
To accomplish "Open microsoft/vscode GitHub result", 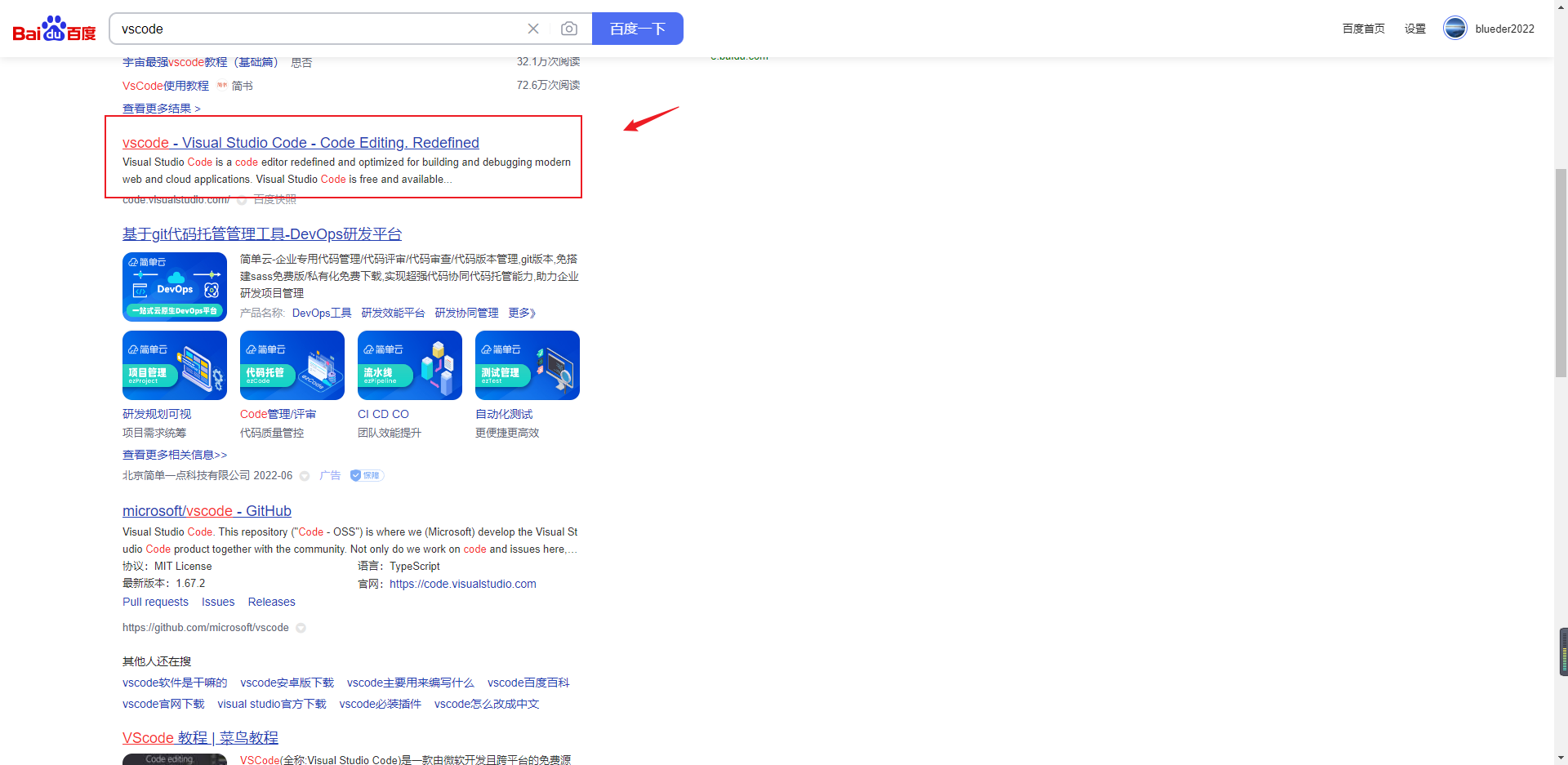I will pyautogui.click(x=207, y=511).
